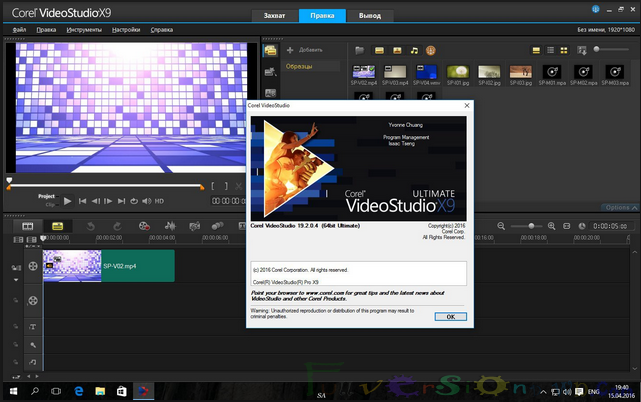Viewport: 641px width, 402px height.
Task: Click the timeline zoom in magnifier
Action: click(551, 226)
